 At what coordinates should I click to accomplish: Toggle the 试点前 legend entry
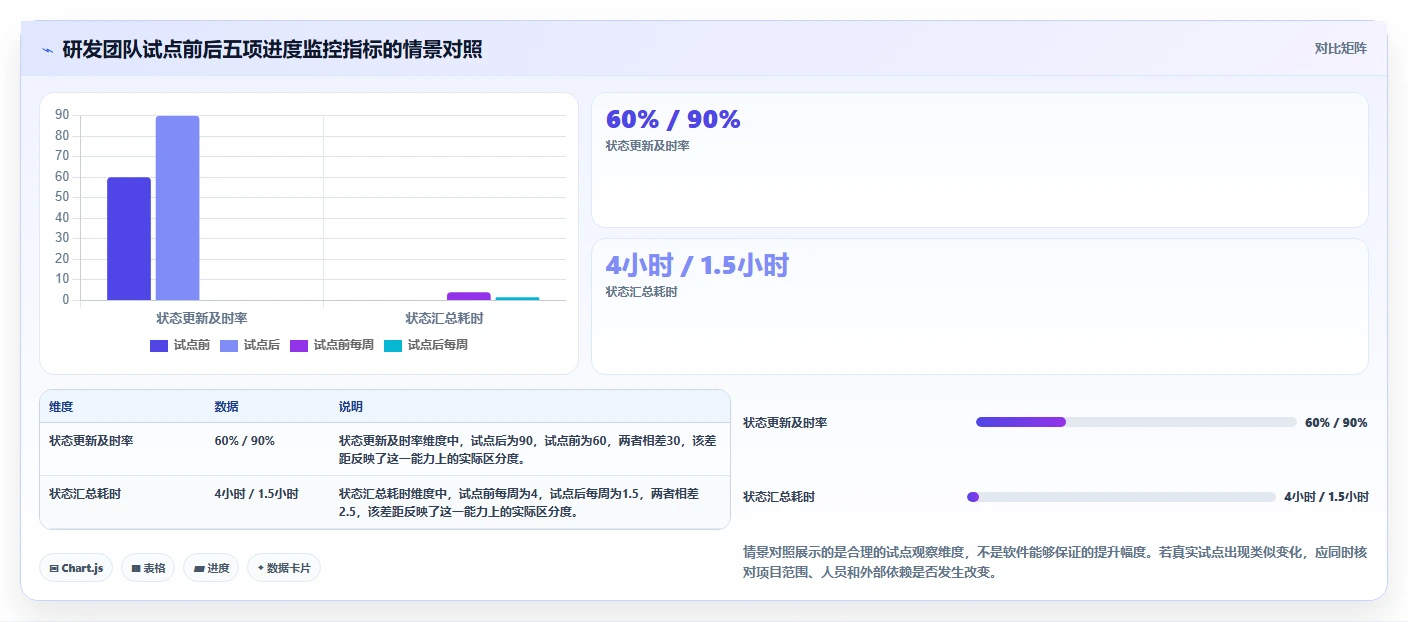(x=180, y=345)
